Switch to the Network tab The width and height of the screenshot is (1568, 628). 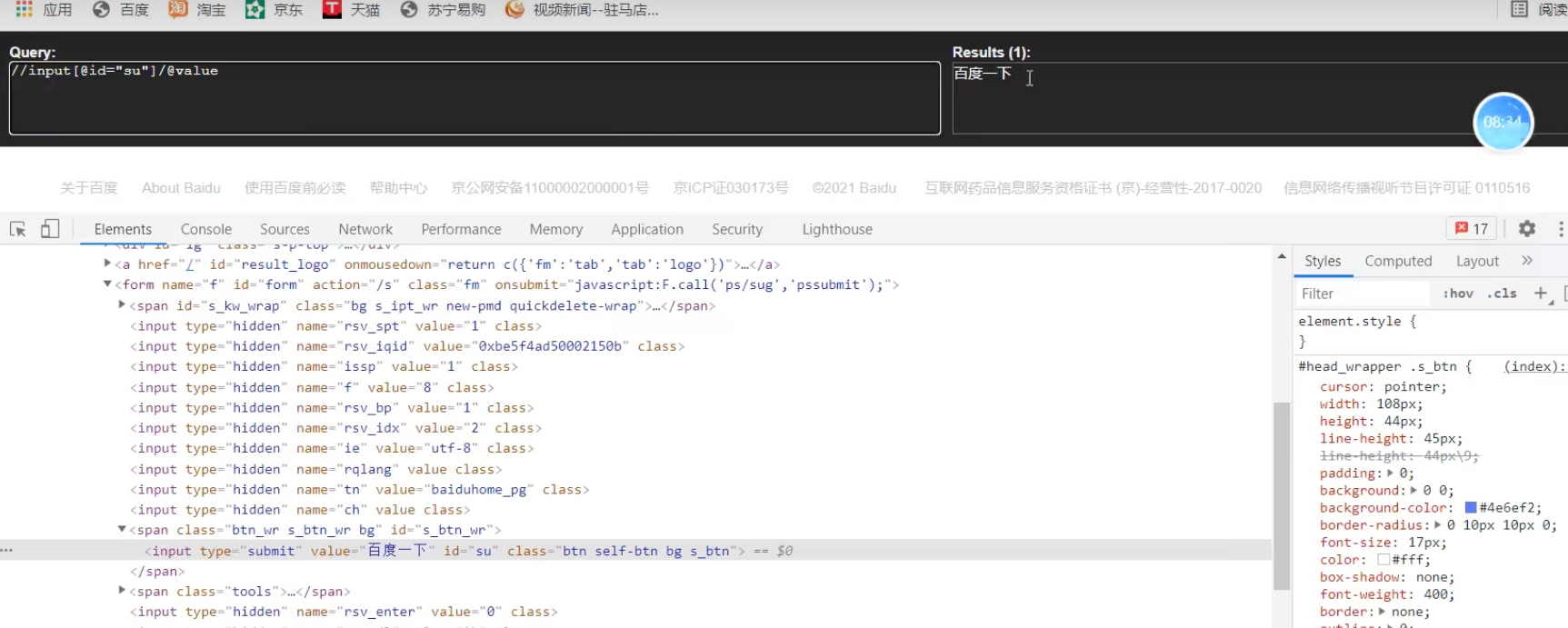[x=365, y=229]
